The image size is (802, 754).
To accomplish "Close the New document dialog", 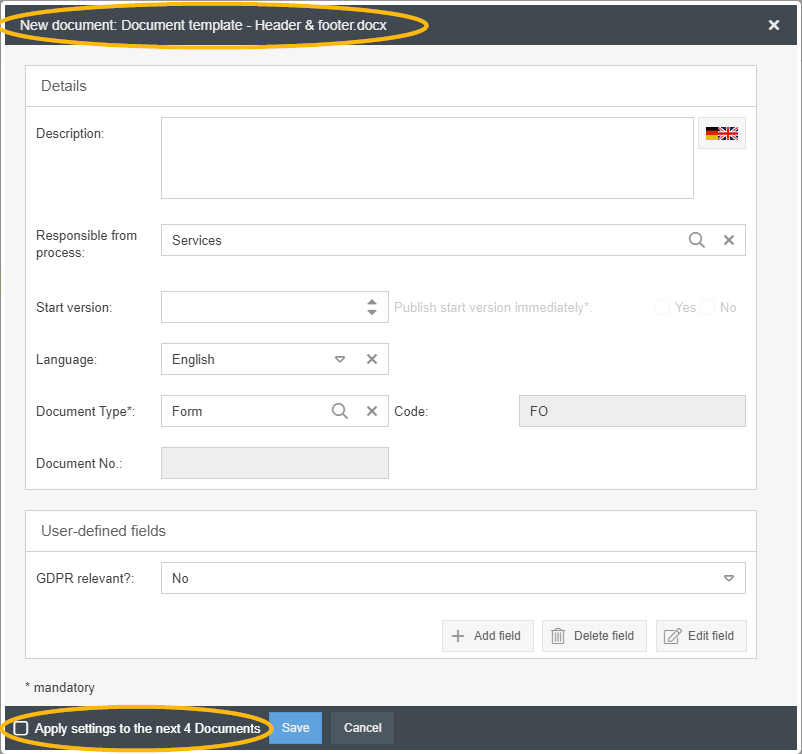I will [773, 25].
